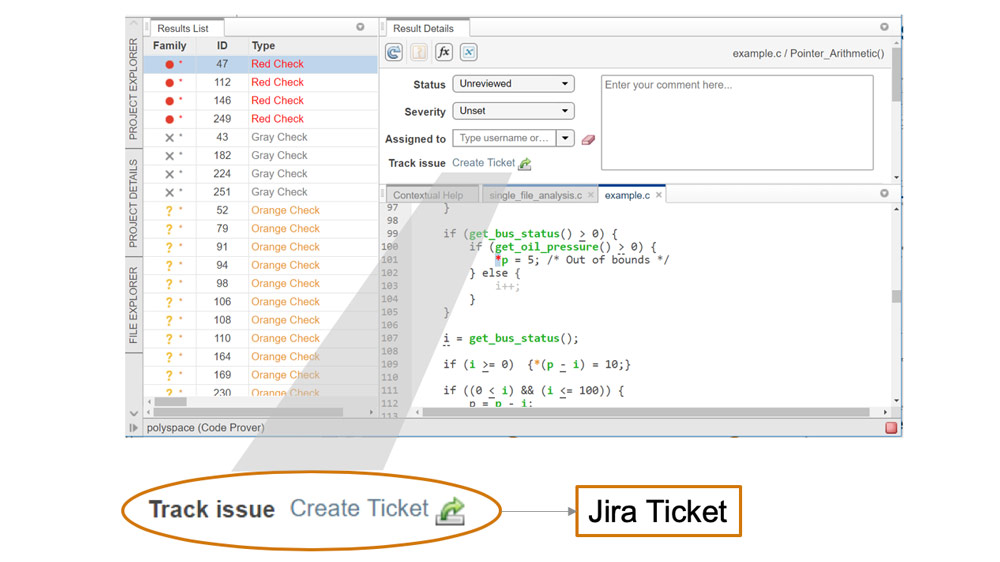This screenshot has width=1000, height=562.
Task: Click the refresh arrow icon in Result Details
Action: pyautogui.click(x=394, y=53)
